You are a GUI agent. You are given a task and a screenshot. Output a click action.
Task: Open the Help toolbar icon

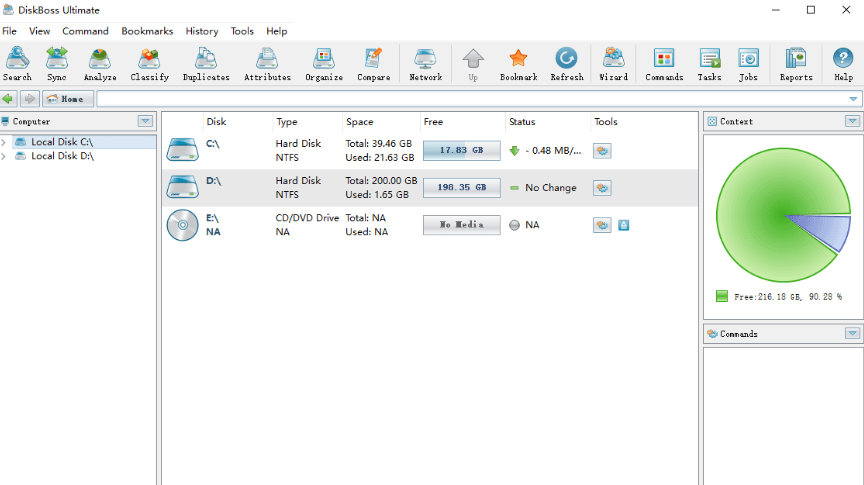843,64
